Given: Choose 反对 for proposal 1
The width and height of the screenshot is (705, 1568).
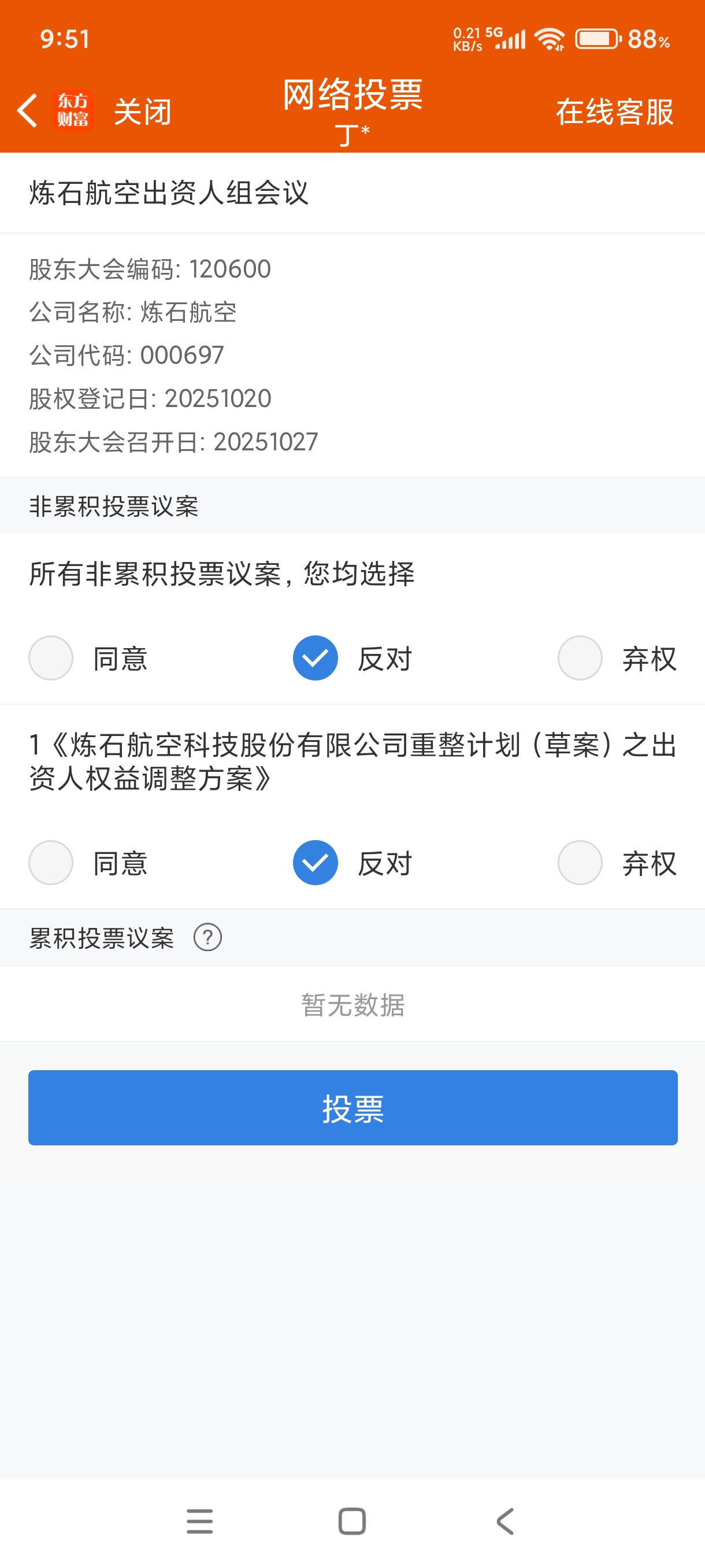Looking at the screenshot, I should (315, 863).
